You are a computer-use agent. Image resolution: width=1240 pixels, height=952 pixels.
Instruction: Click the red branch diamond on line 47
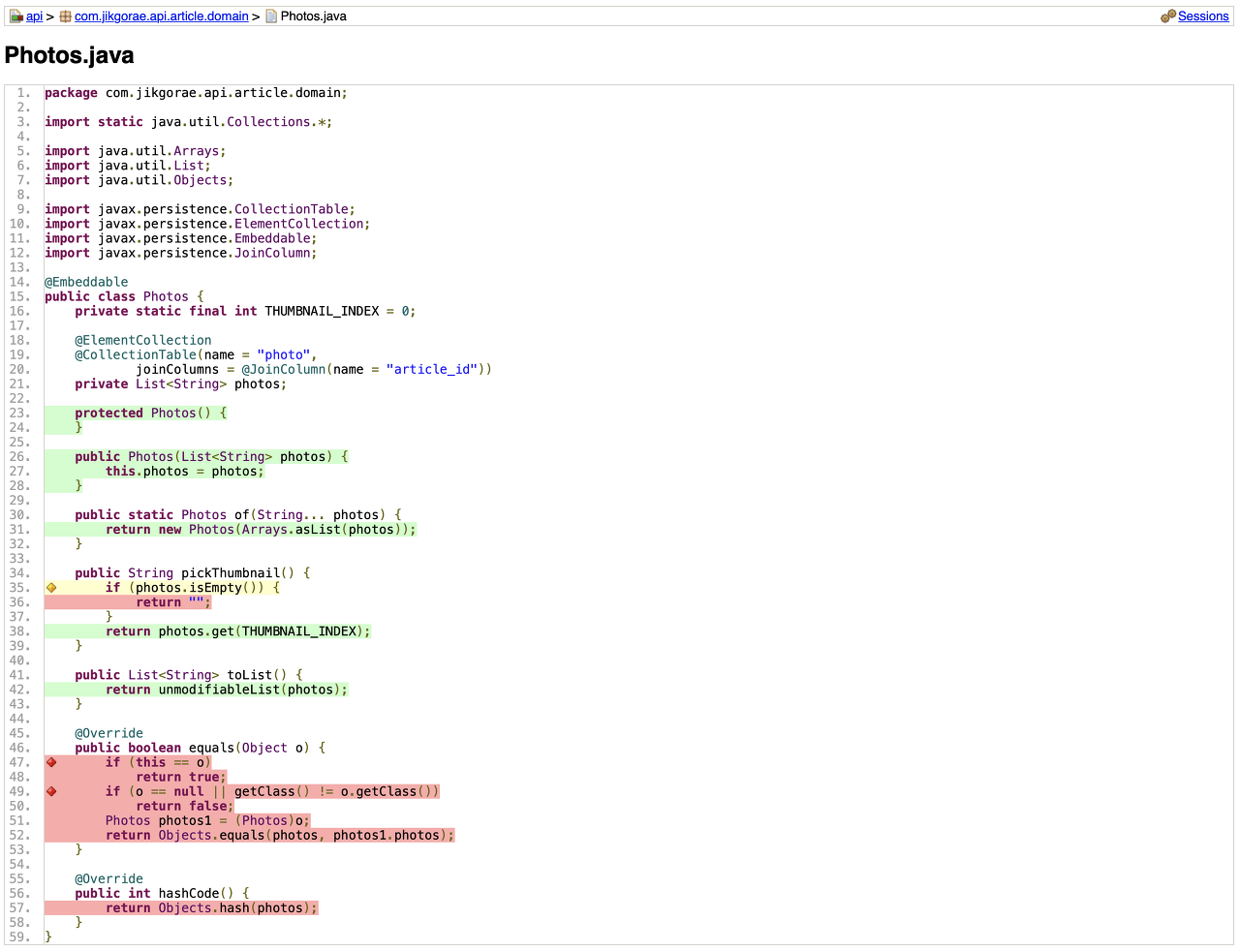(x=51, y=762)
